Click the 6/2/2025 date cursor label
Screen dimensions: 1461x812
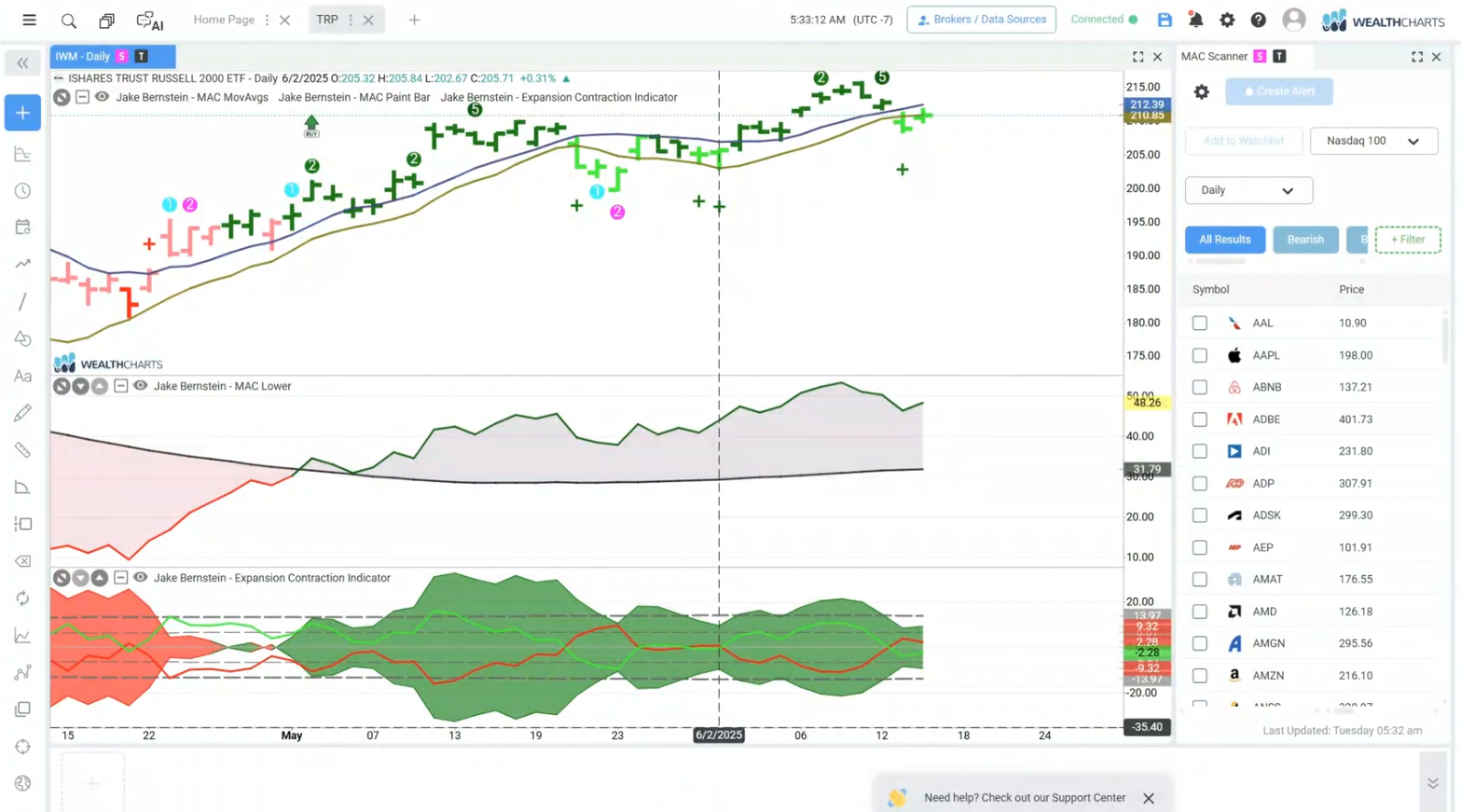coord(719,736)
